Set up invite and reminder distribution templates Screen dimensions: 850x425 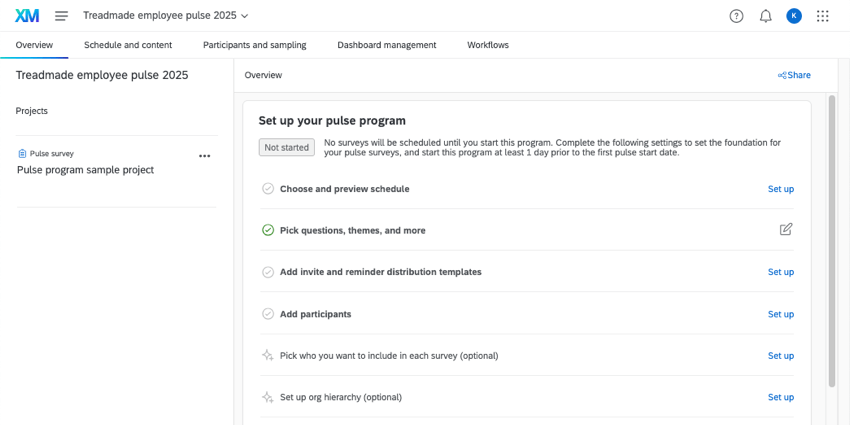click(x=780, y=272)
